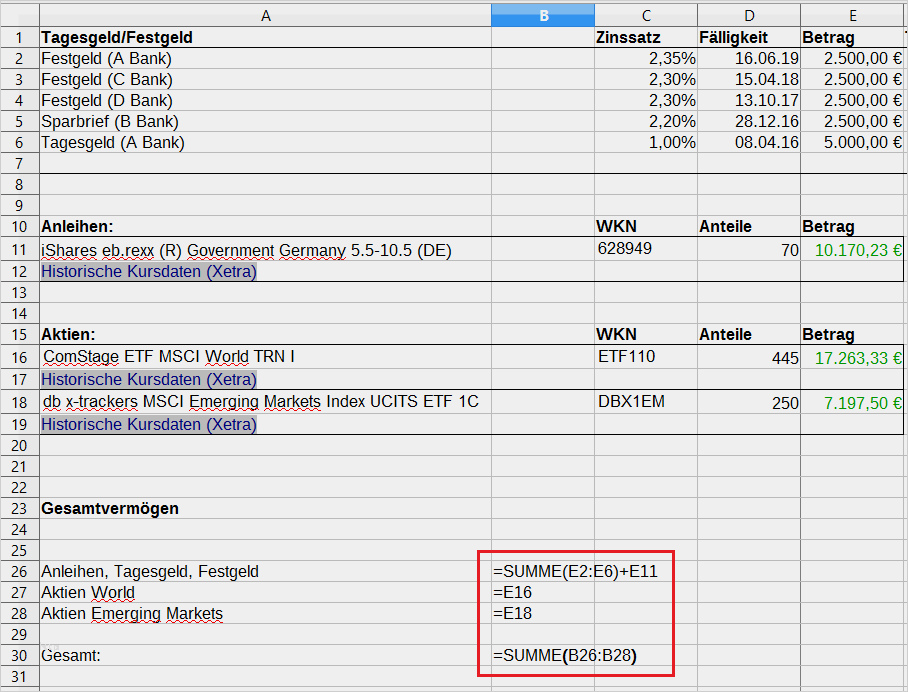The width and height of the screenshot is (908, 692).
Task: Select the ETF110 WKN cell
Action: (x=646, y=357)
